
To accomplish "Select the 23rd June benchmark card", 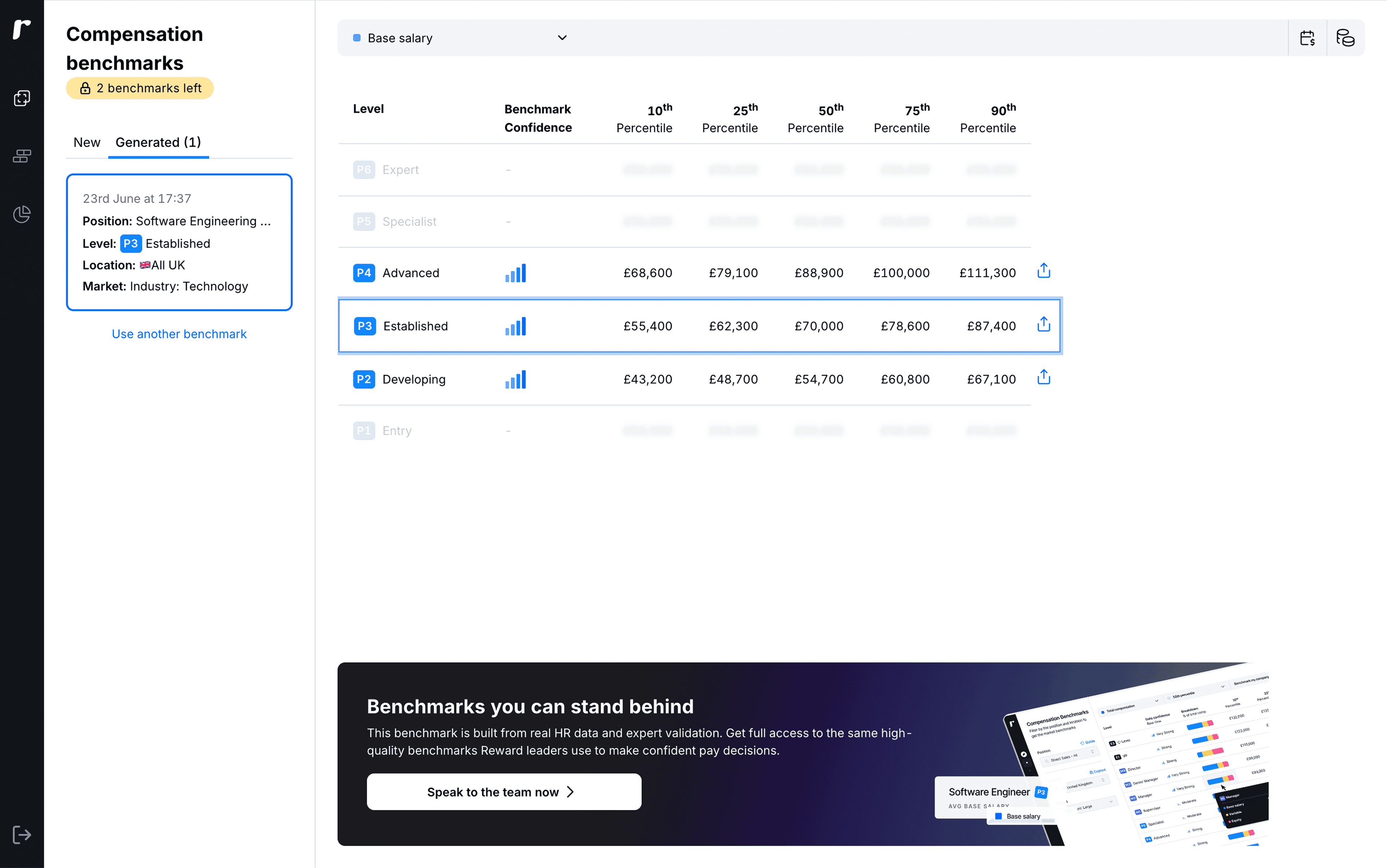I will [179, 242].
